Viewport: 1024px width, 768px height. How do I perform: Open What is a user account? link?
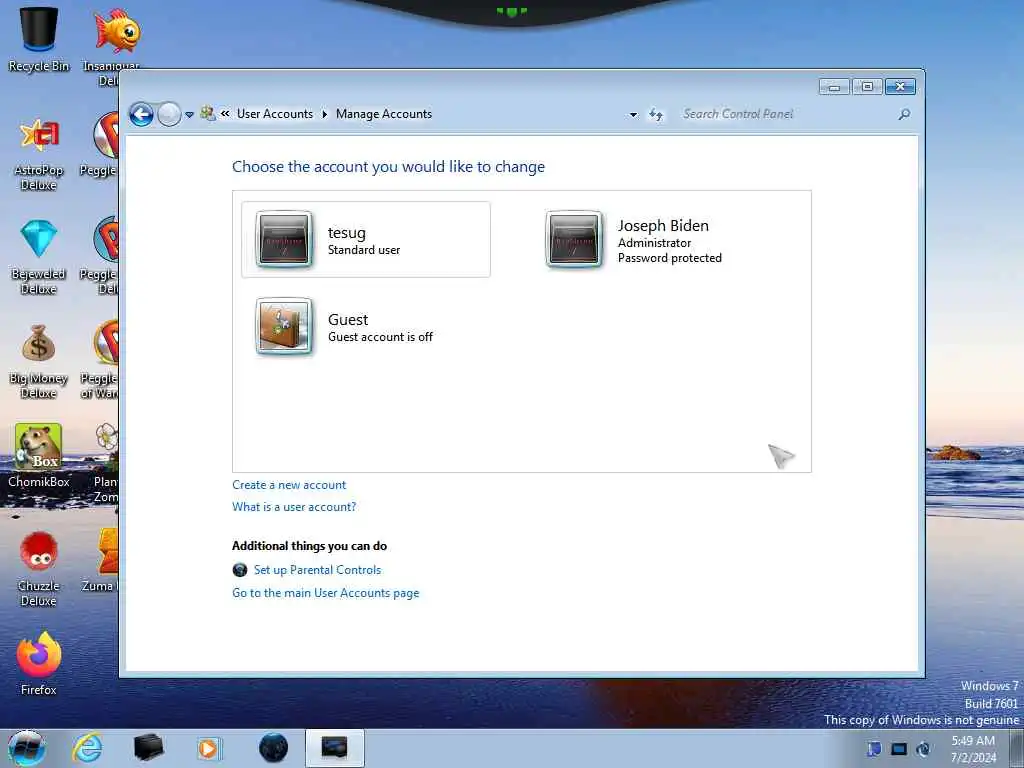pyautogui.click(x=294, y=507)
